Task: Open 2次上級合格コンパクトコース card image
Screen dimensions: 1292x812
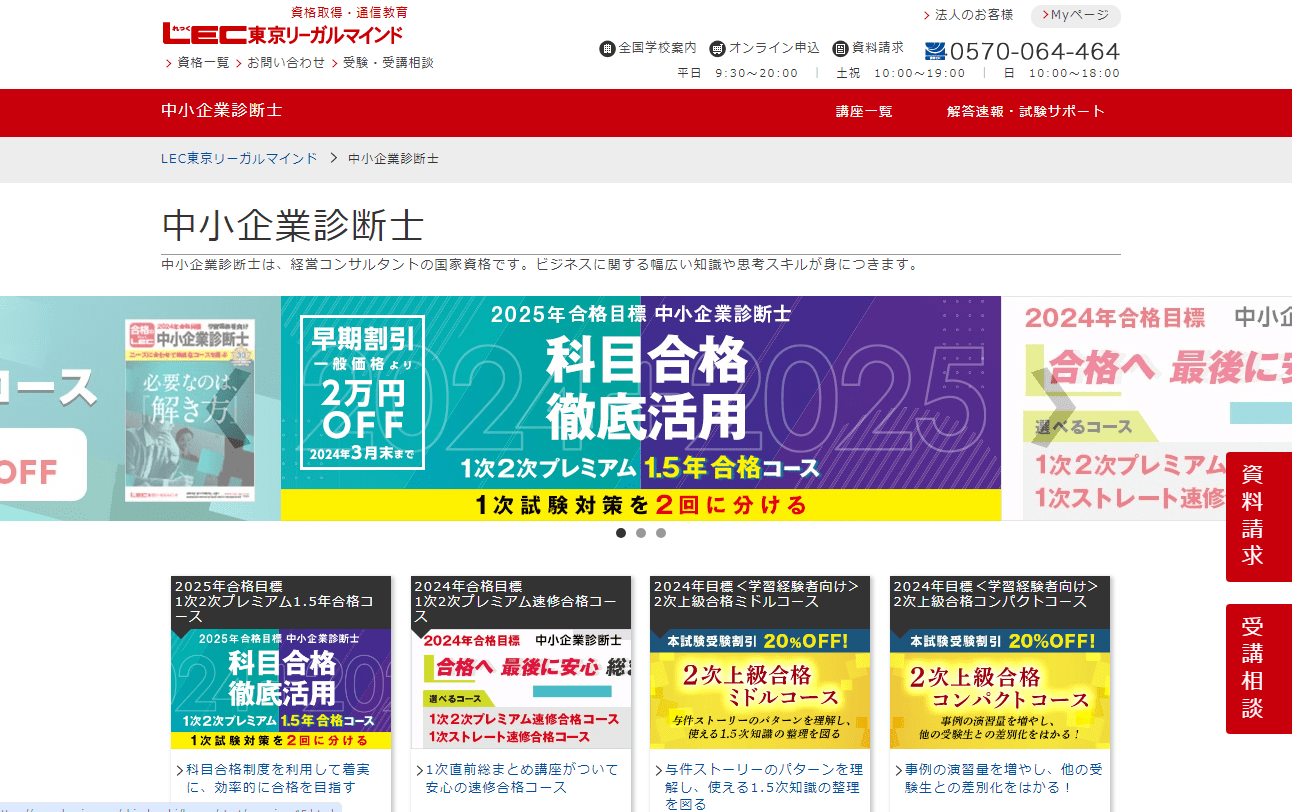Action: tap(1000, 689)
